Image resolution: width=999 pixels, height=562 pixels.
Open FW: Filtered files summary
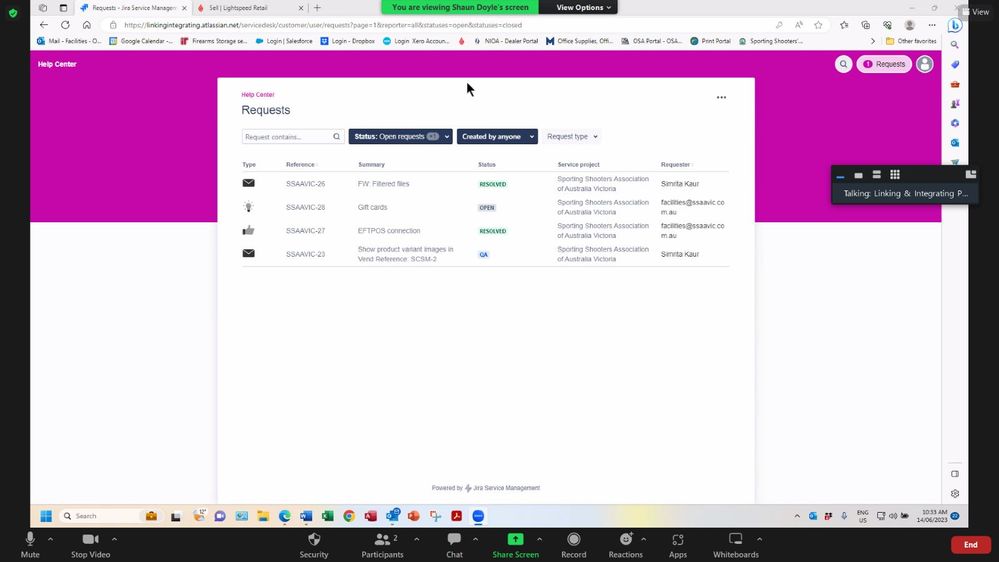pyautogui.click(x=384, y=184)
